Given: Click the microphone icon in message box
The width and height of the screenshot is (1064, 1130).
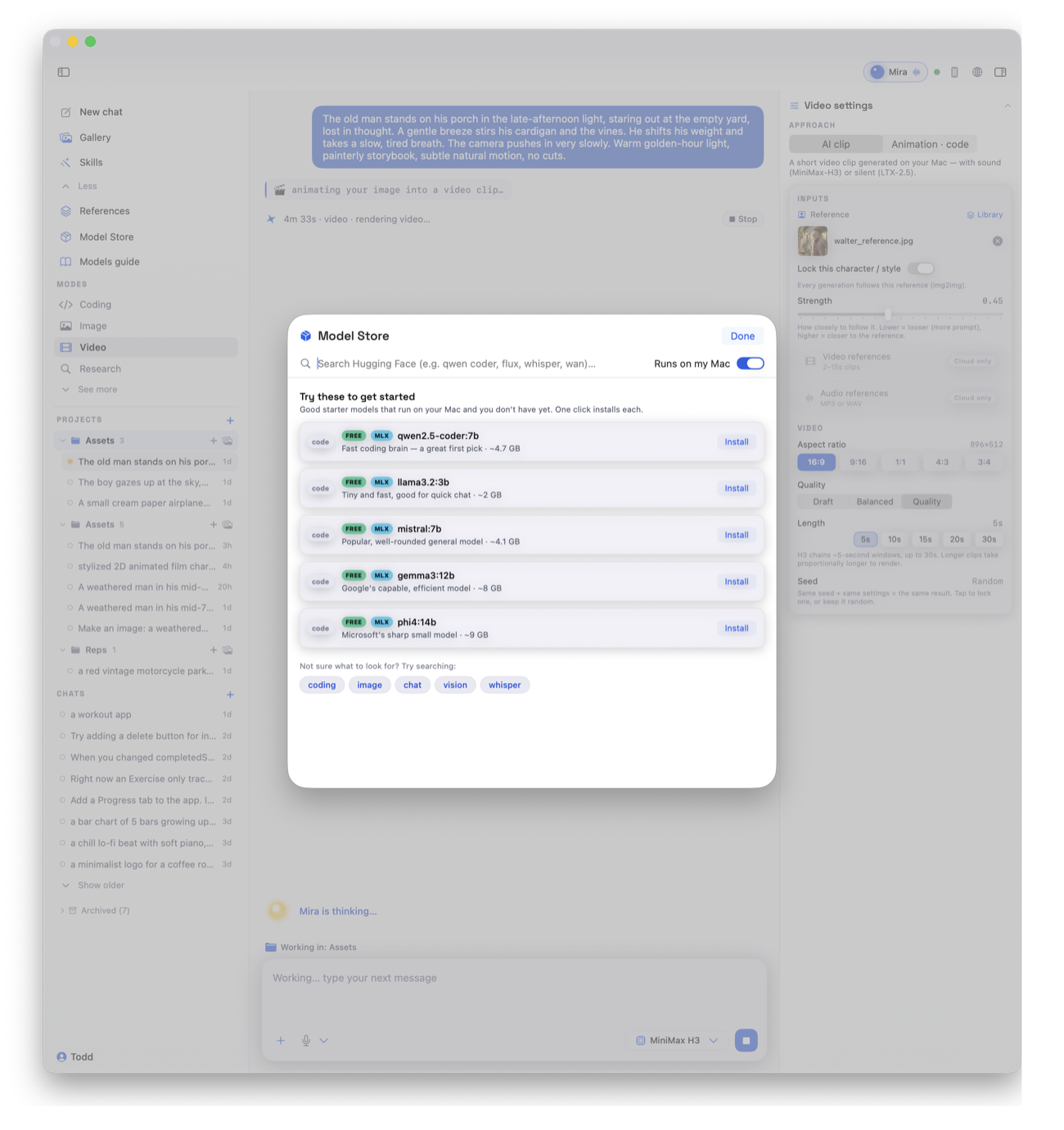Looking at the screenshot, I should [306, 1040].
